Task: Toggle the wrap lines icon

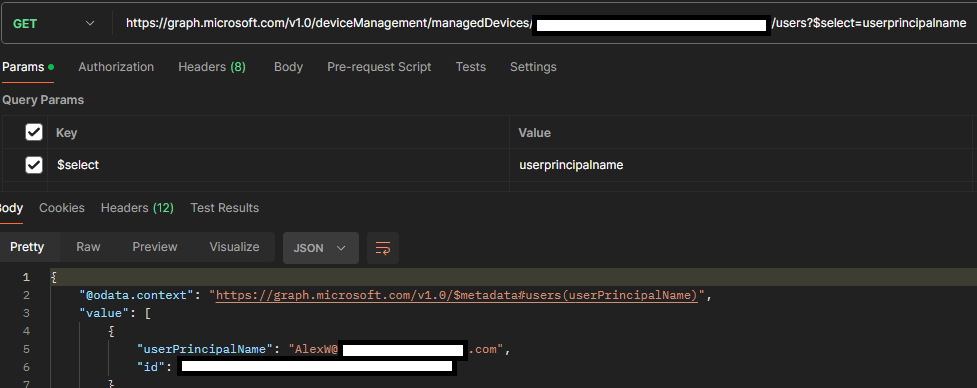Action: click(383, 248)
